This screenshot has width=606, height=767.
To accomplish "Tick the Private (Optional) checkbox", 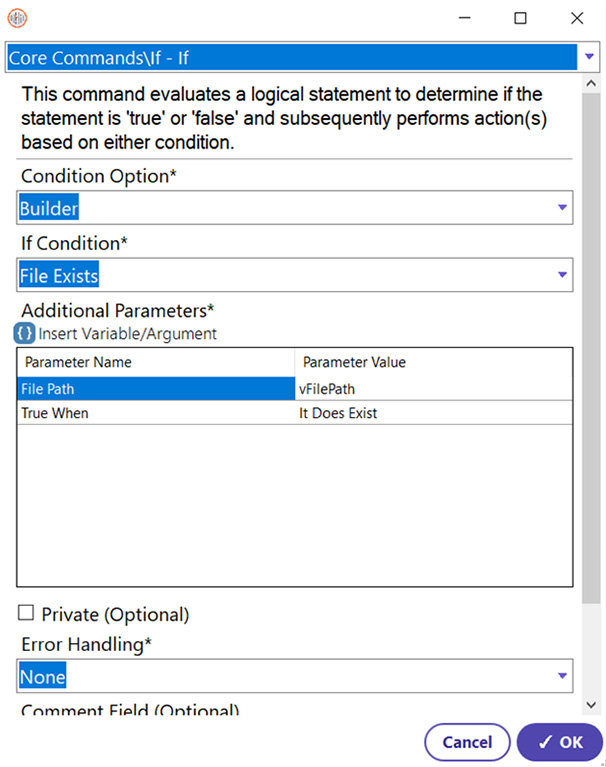I will coord(26,613).
